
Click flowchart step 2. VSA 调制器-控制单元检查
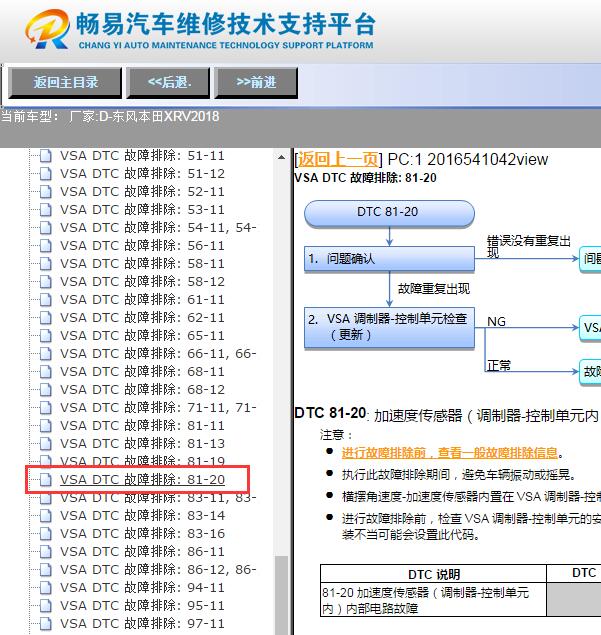point(389,327)
